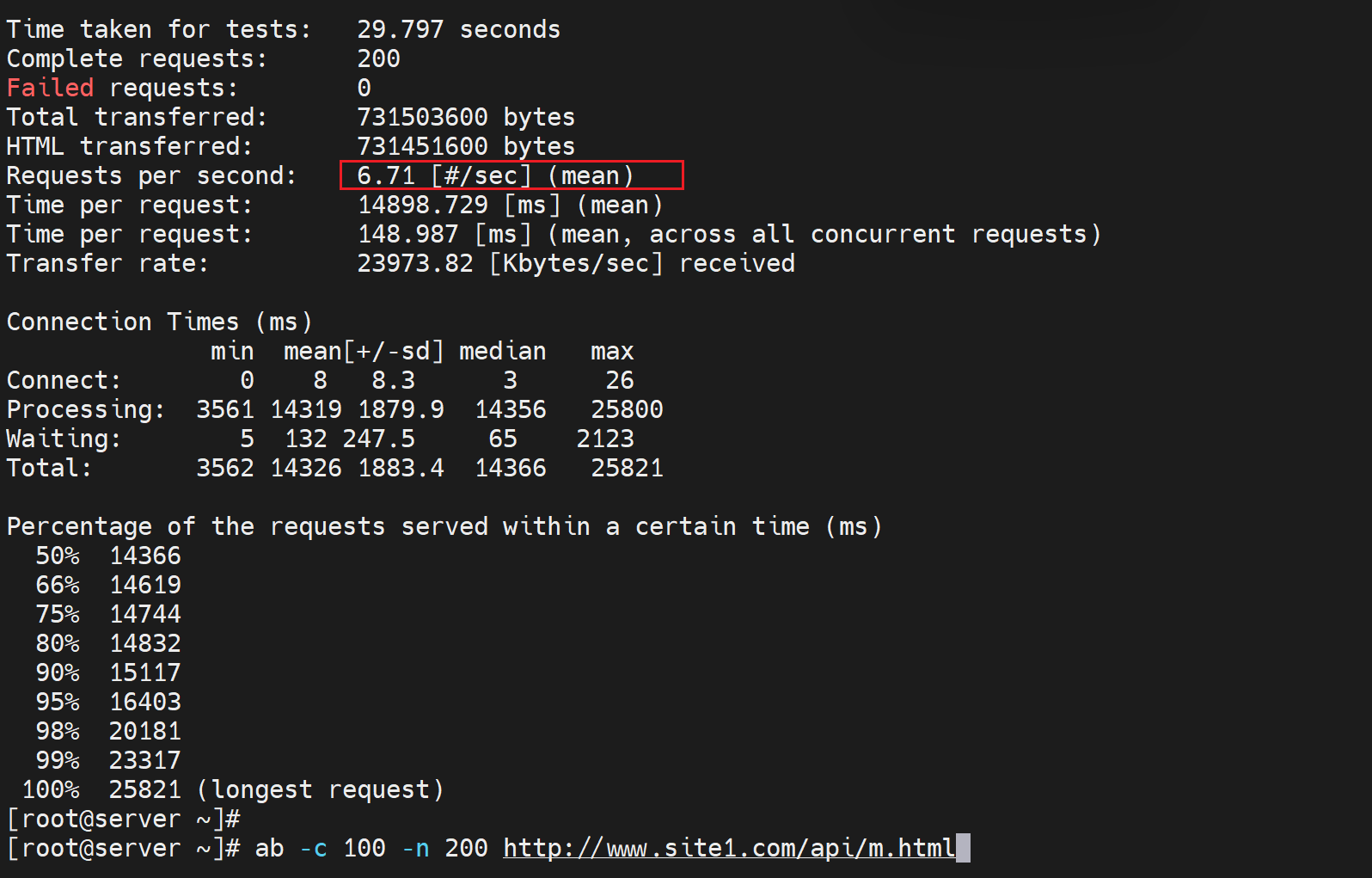Click the '-c' option in the command

point(313,849)
